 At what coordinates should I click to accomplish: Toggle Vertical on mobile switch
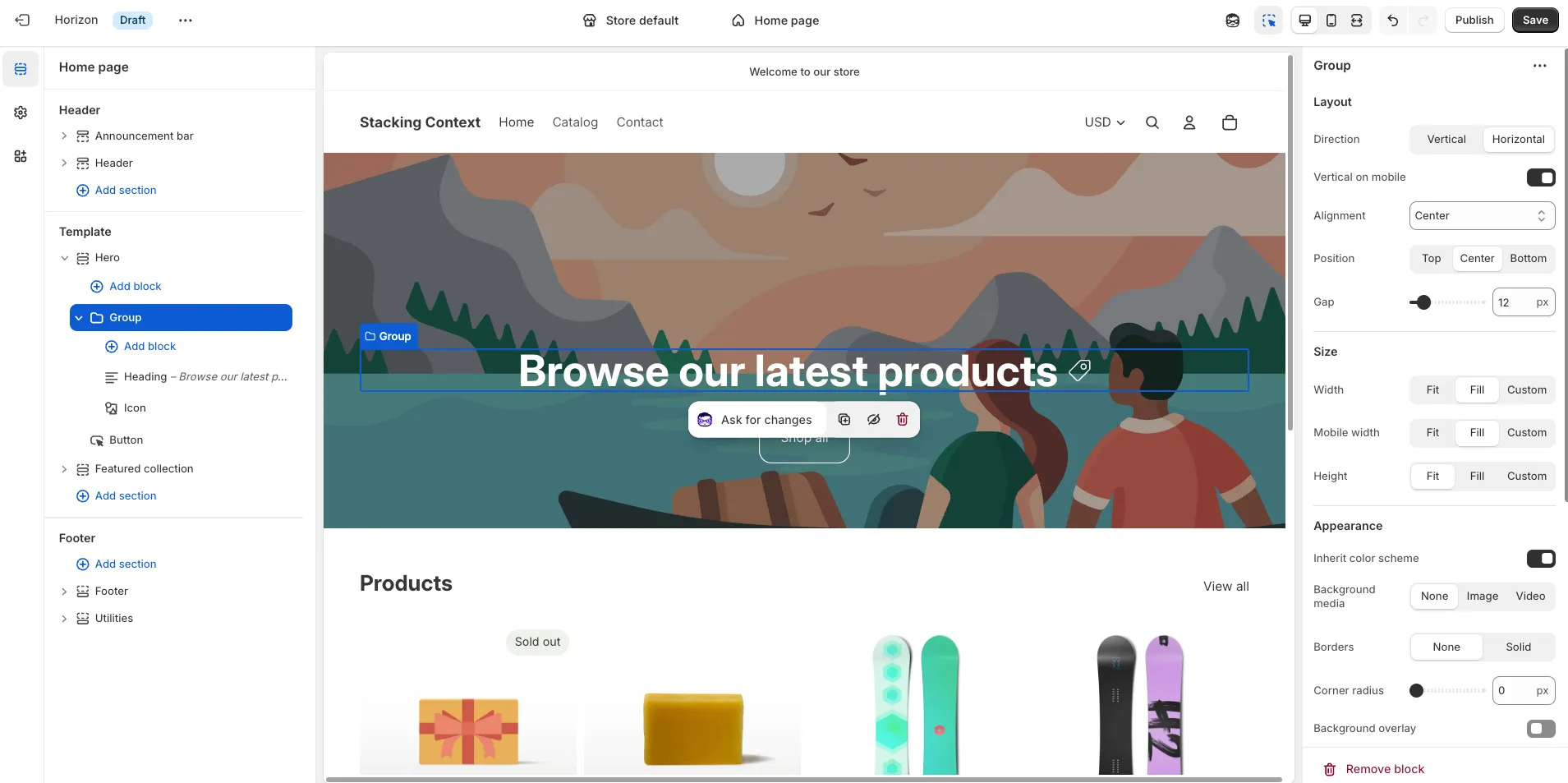[x=1541, y=177]
